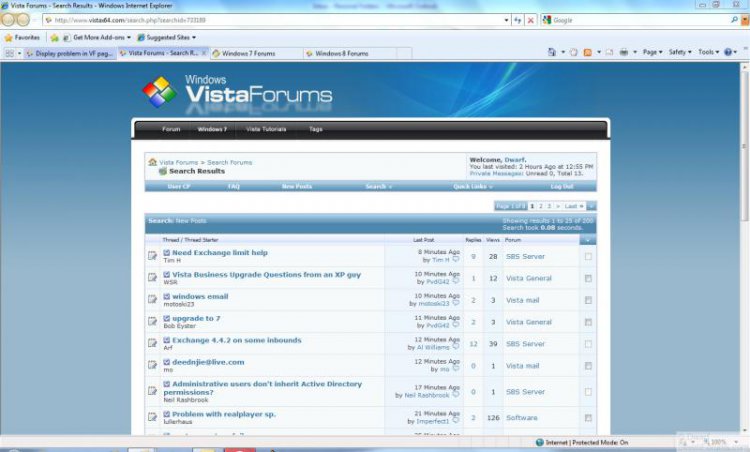Click the FAQ link in forum navbar
The width and height of the screenshot is (750, 452).
pyautogui.click(x=233, y=187)
